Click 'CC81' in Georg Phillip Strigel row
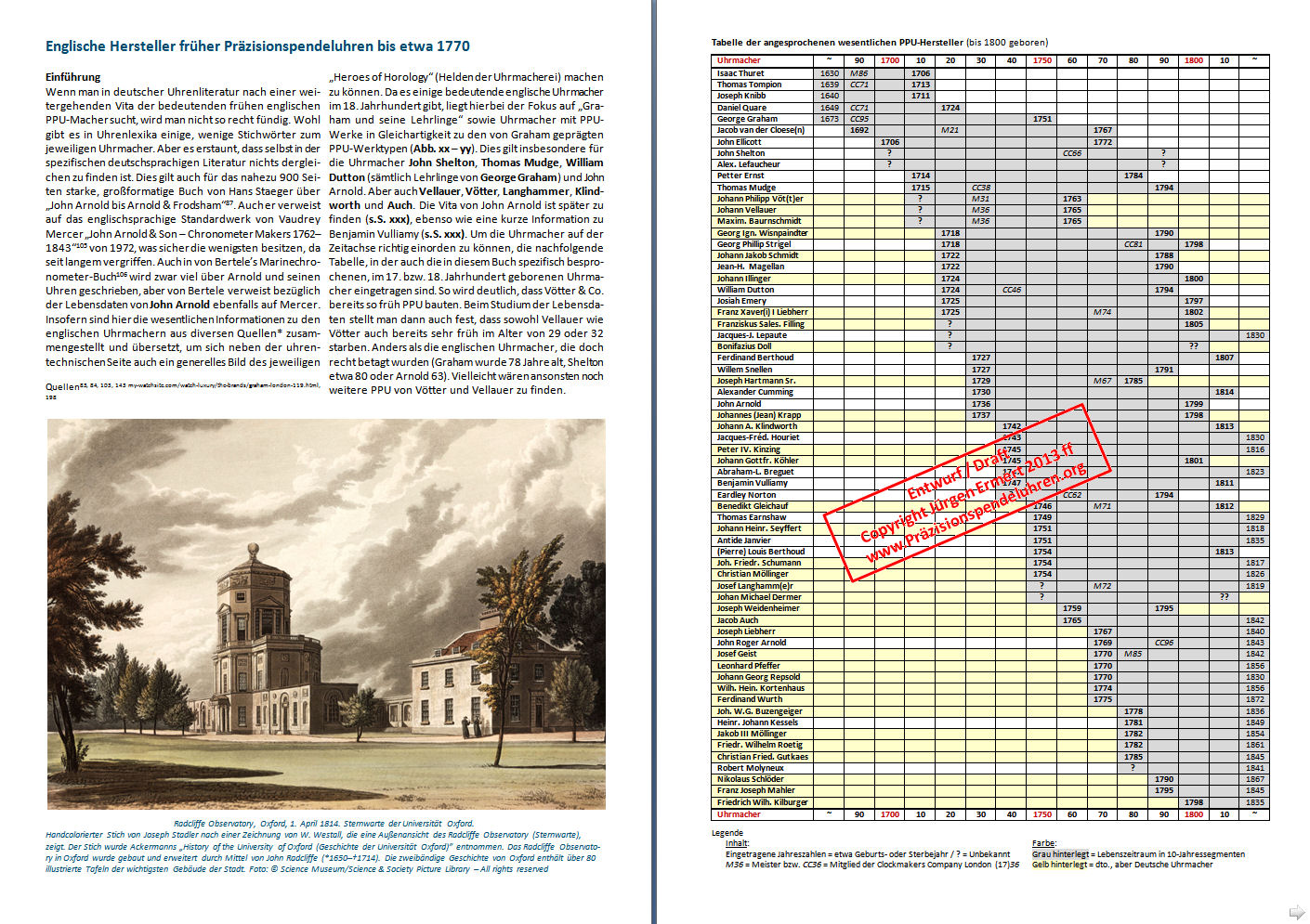This screenshot has height=924, width=1310. click(1133, 244)
